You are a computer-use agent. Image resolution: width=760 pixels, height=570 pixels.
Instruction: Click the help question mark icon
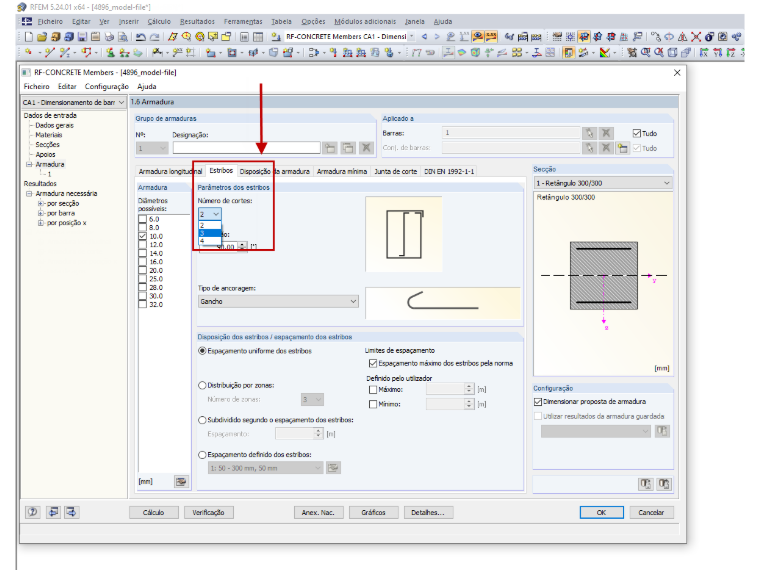tap(32, 512)
